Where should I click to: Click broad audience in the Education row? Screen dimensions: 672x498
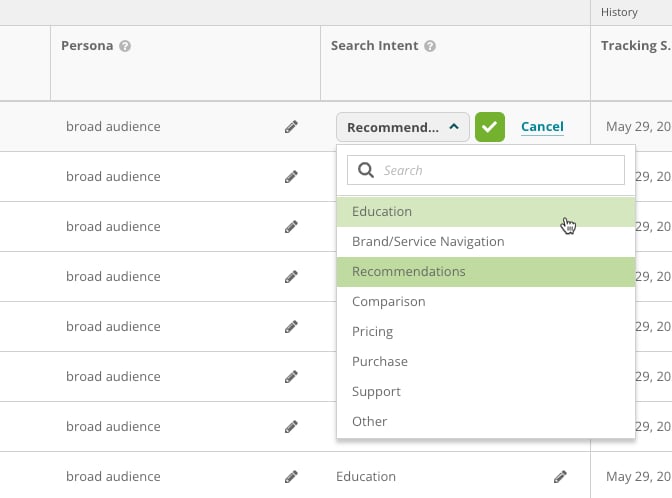(x=113, y=477)
